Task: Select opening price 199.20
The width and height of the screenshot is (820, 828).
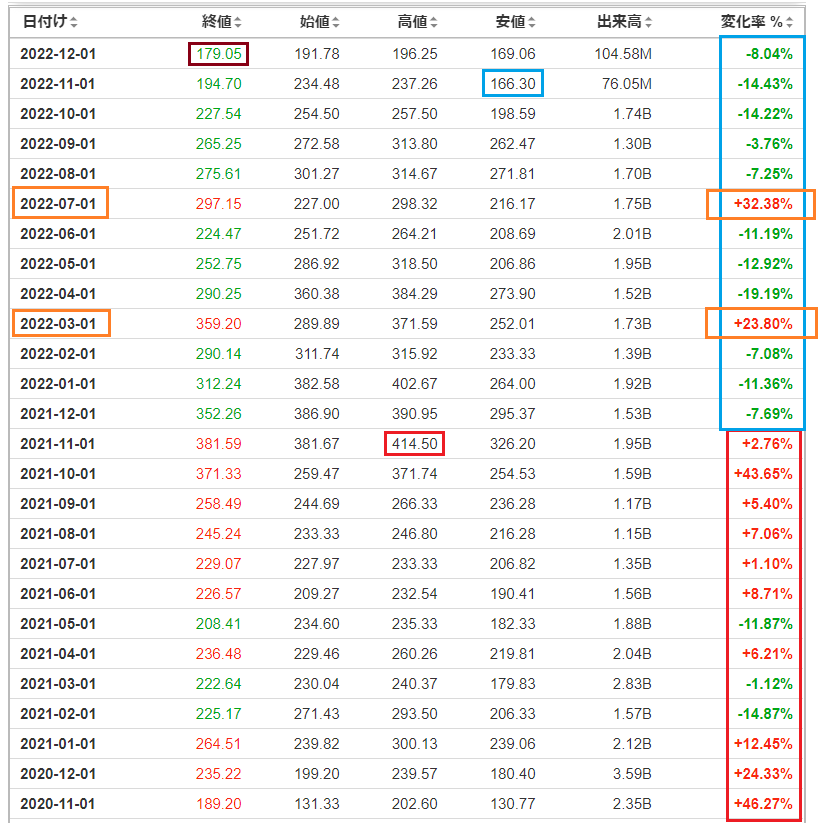Action: tap(317, 774)
